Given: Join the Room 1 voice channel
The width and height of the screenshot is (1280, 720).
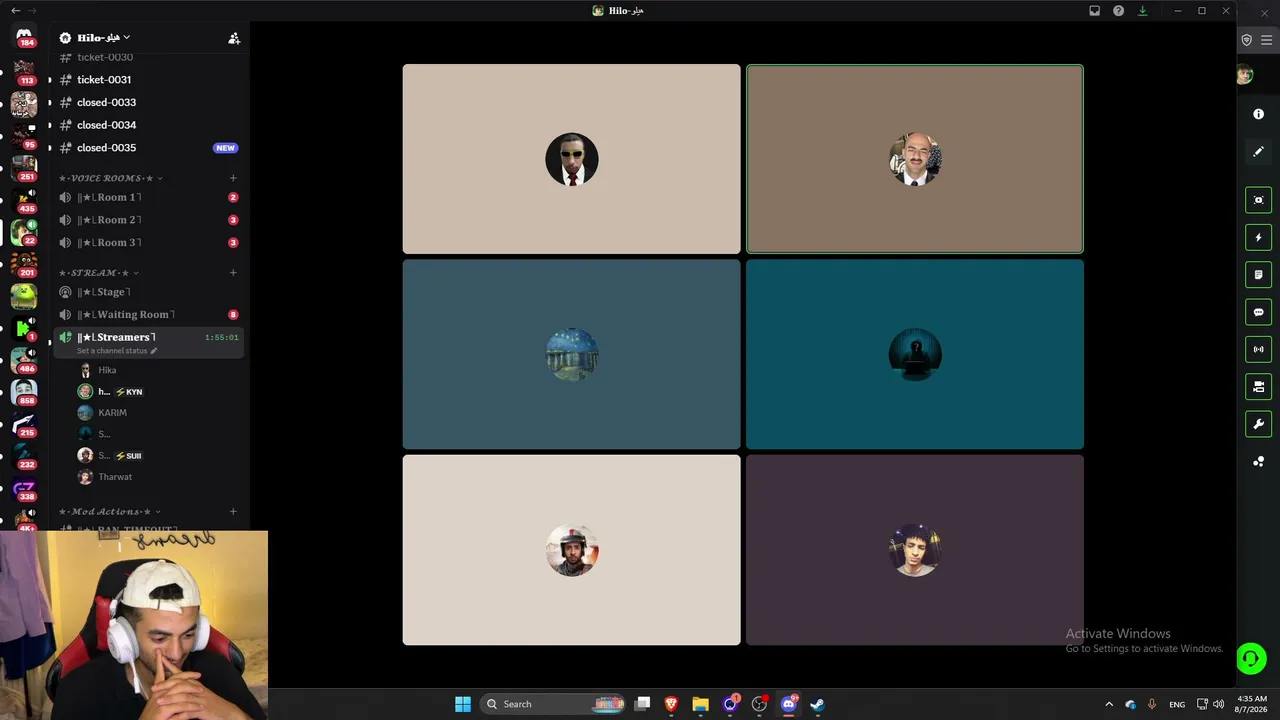Looking at the screenshot, I should pyautogui.click(x=149, y=197).
